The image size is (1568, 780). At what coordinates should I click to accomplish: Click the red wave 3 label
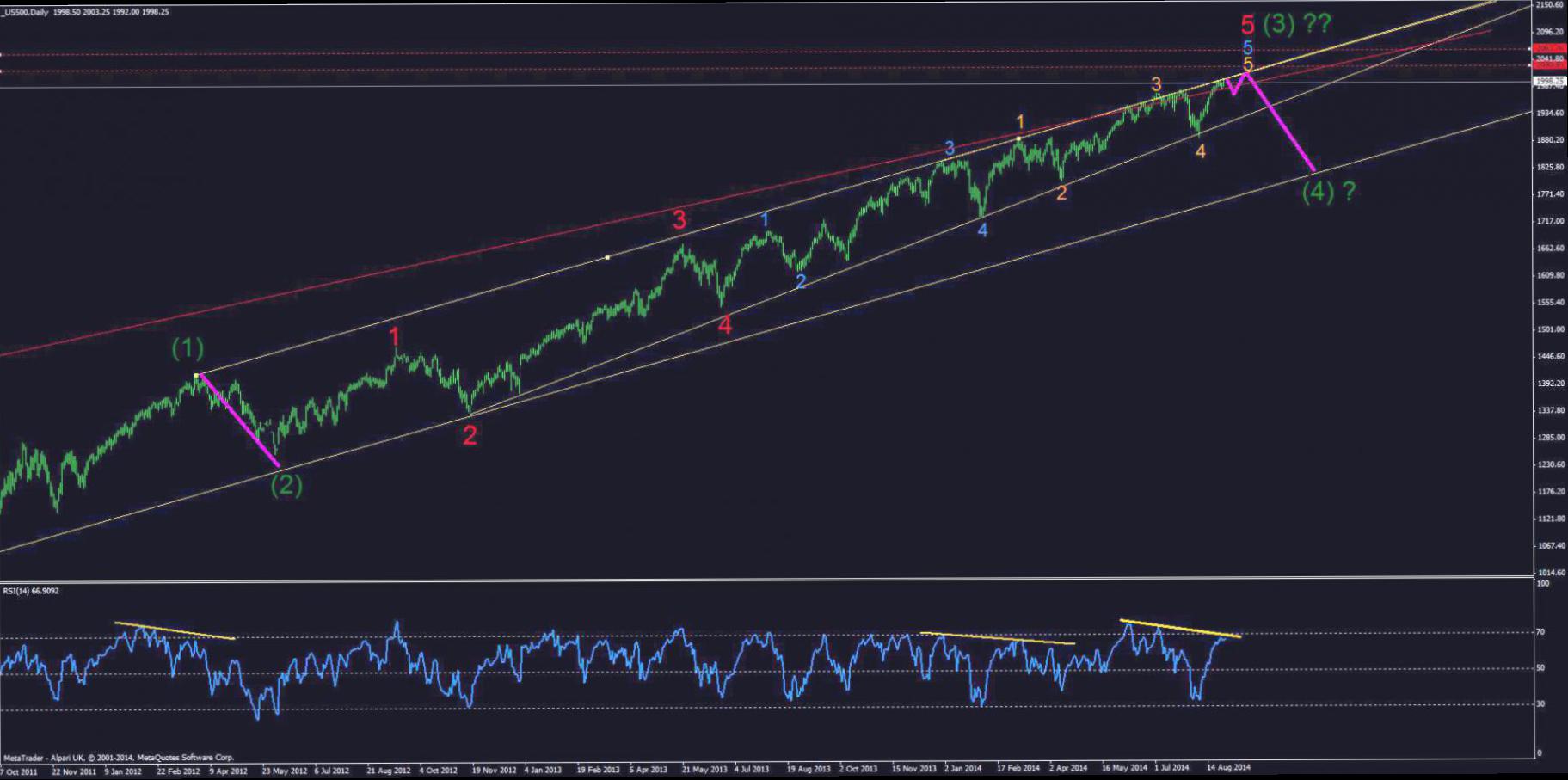tap(679, 219)
